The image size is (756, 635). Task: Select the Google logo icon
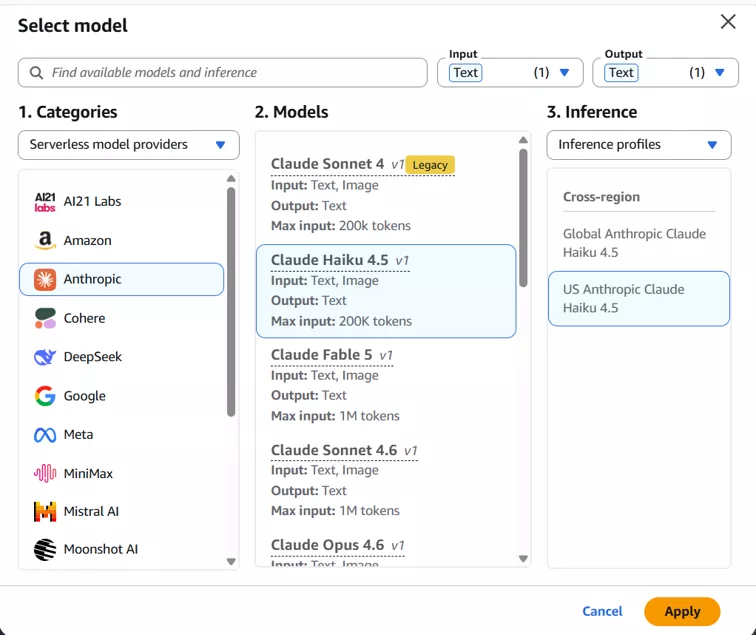[45, 396]
